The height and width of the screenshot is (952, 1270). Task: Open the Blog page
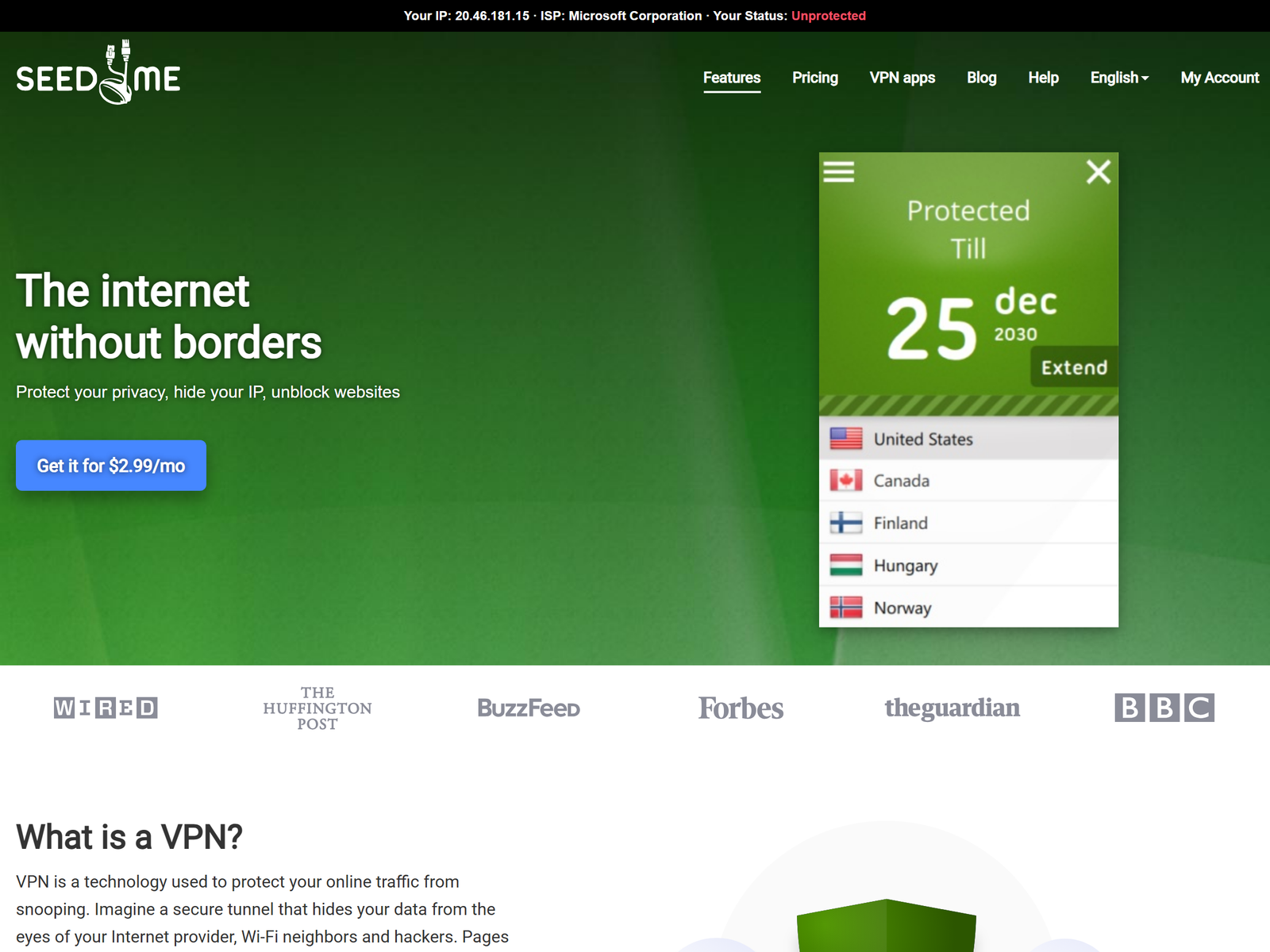(x=982, y=78)
